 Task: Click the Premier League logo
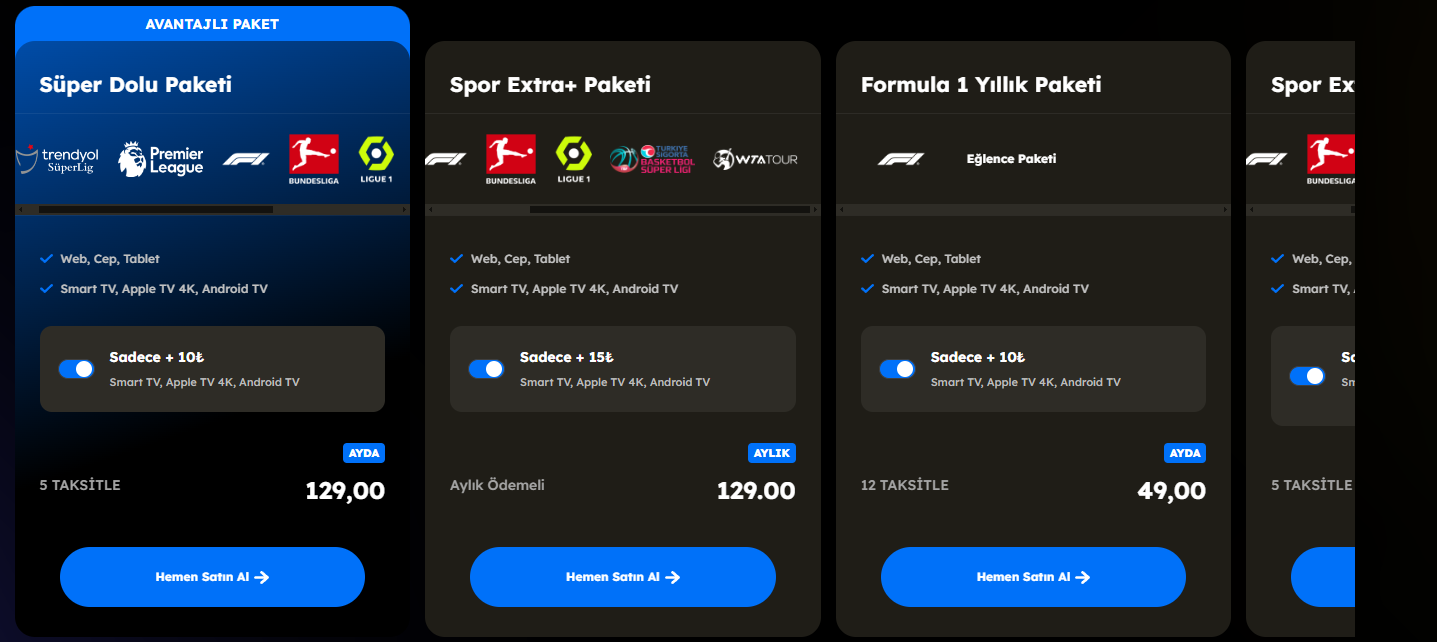tap(161, 159)
